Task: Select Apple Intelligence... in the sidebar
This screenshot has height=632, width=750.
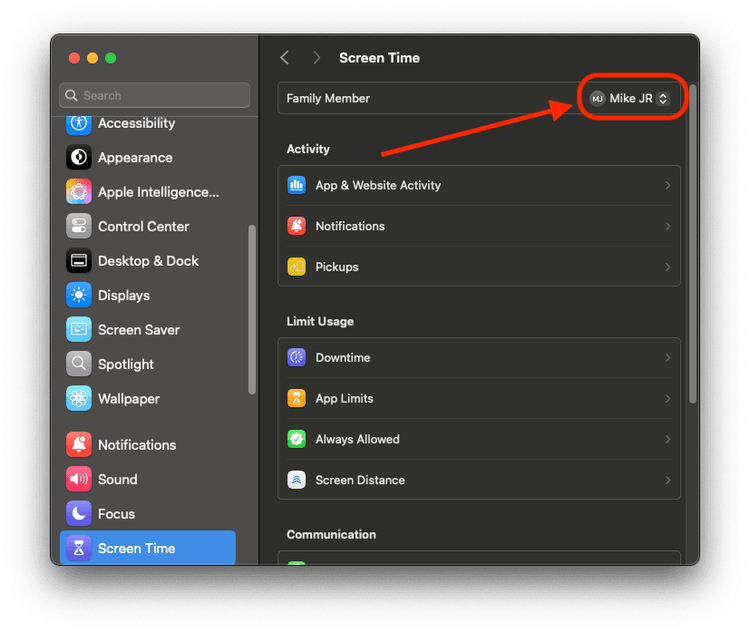Action: [148, 192]
